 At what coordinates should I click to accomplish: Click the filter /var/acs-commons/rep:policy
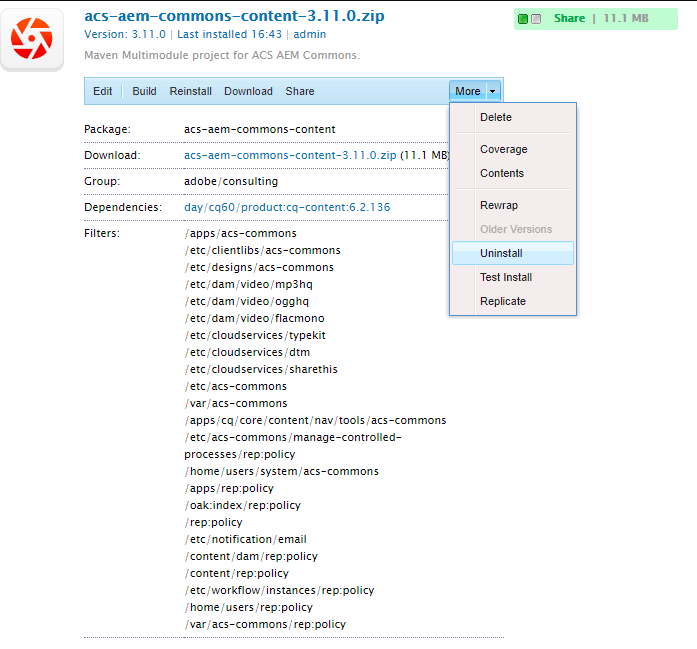(265, 624)
